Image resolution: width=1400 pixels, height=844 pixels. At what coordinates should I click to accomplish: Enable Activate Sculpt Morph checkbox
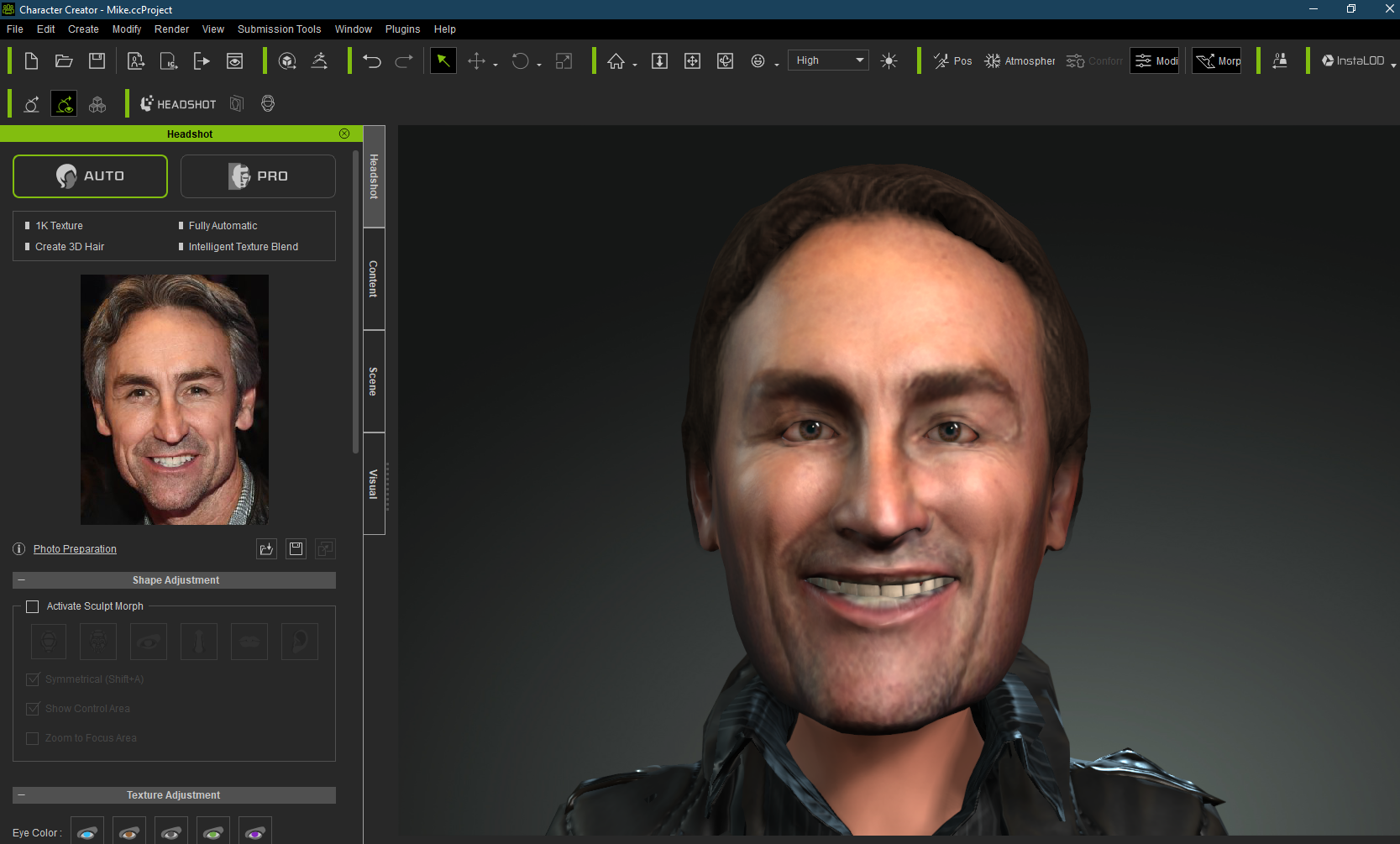33,606
